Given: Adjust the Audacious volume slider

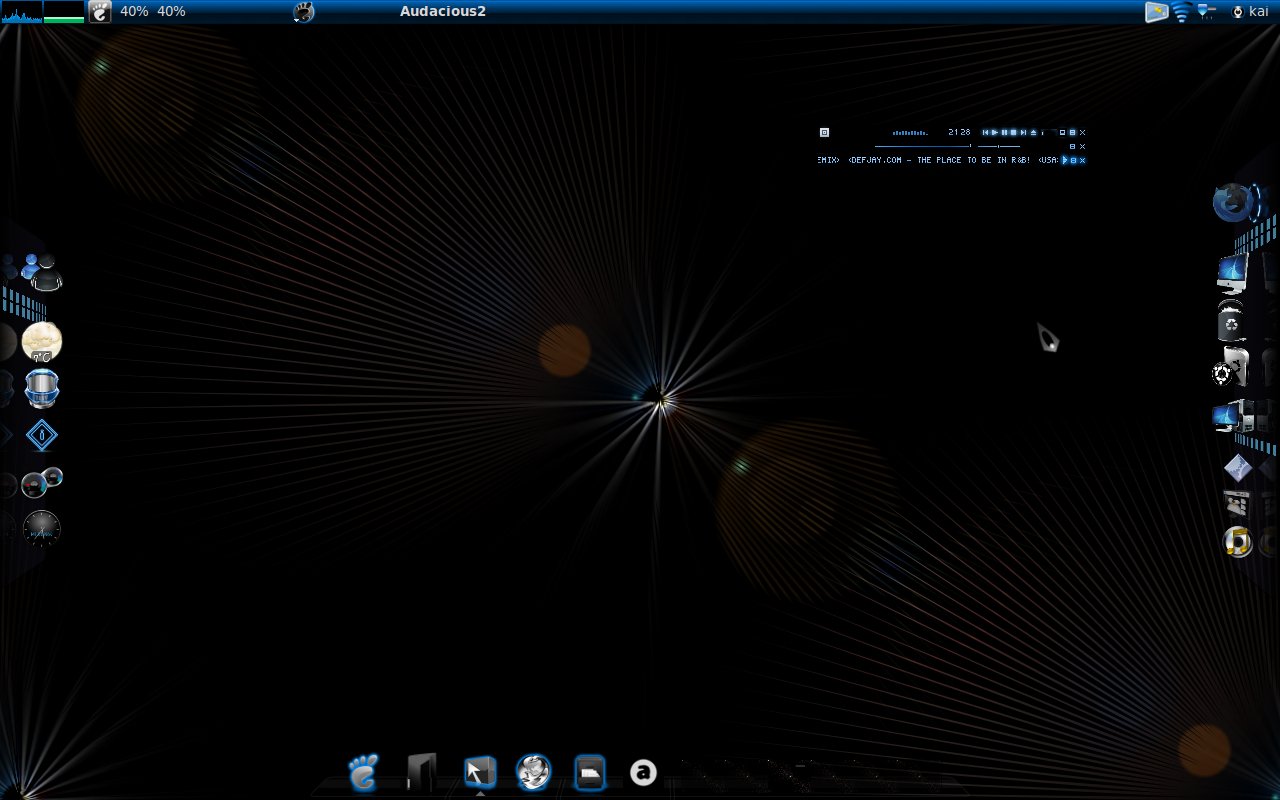Looking at the screenshot, I should [x=999, y=146].
